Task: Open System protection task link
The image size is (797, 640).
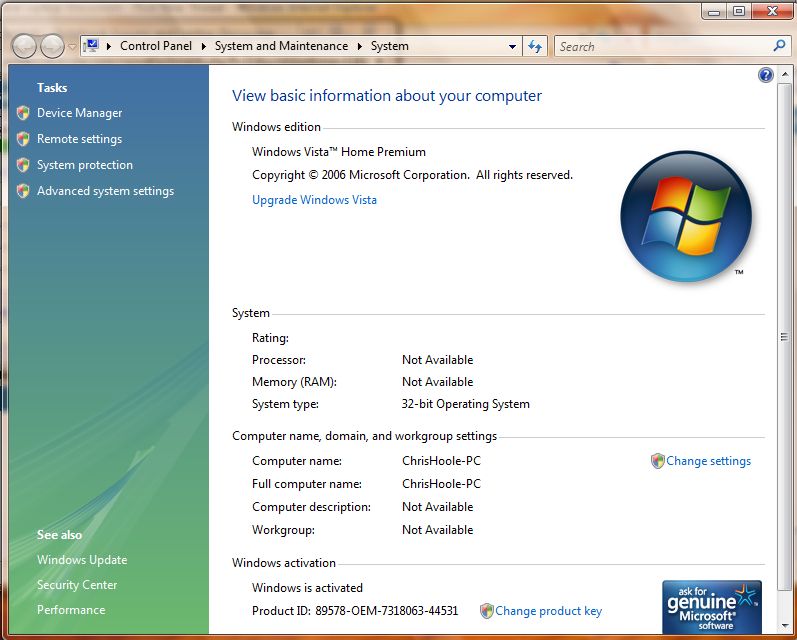Action: coord(85,165)
